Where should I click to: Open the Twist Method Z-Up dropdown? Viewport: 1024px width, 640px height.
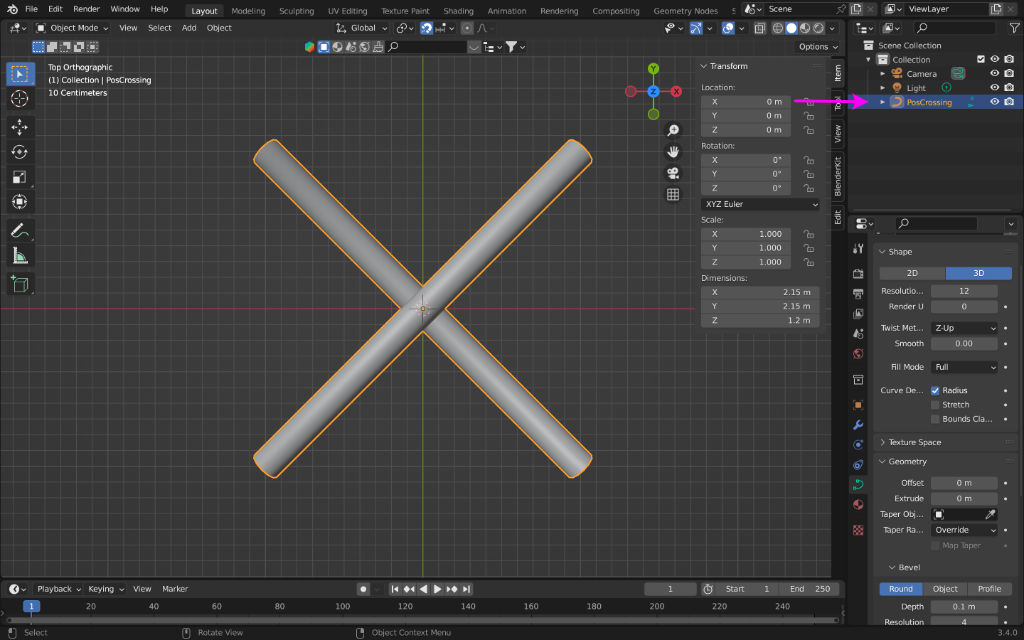[x=964, y=328]
